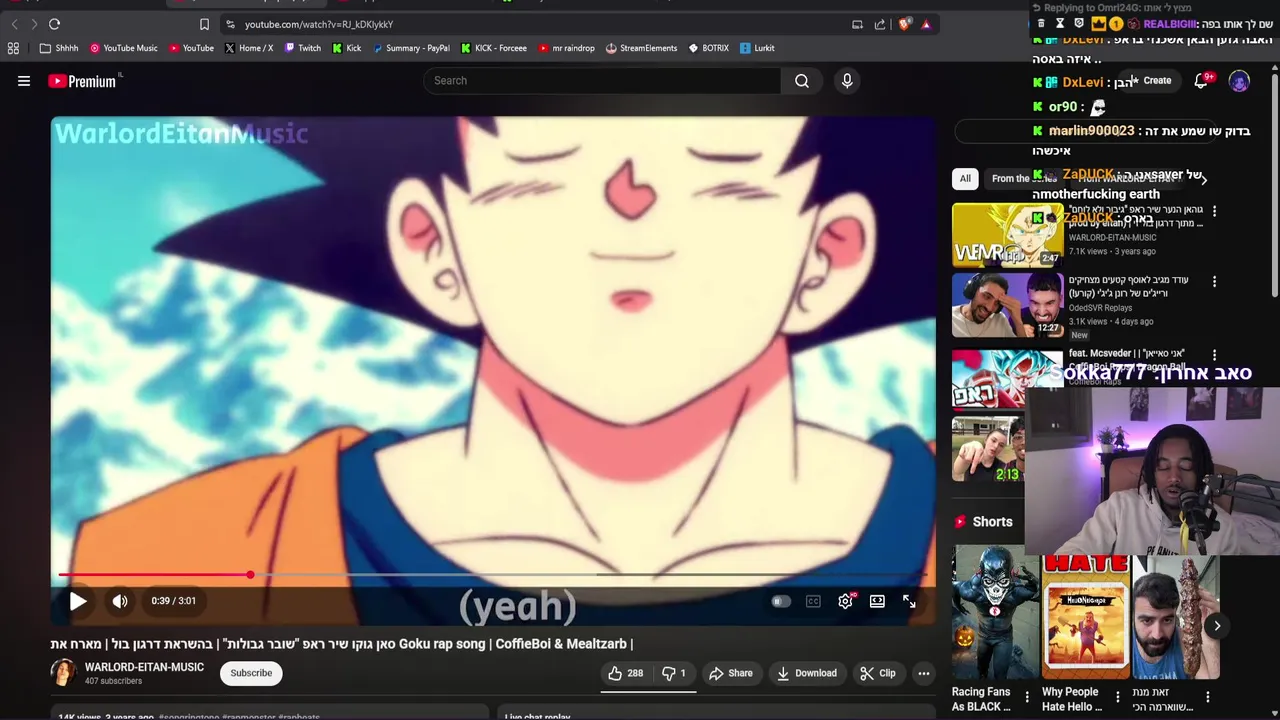Open the Lurkit bookmark
Image resolution: width=1280 pixels, height=720 pixels.
tap(757, 48)
